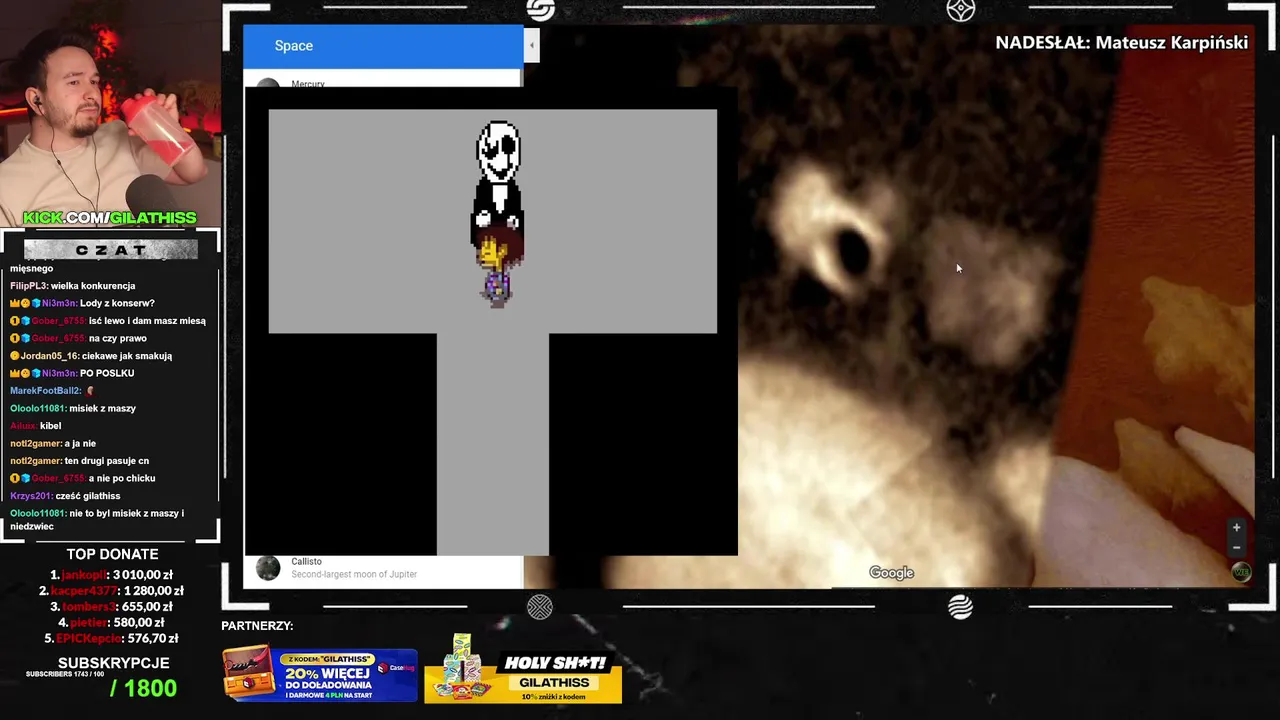Click the Callisto moon thumbnail
This screenshot has width=1280, height=720.
point(268,568)
